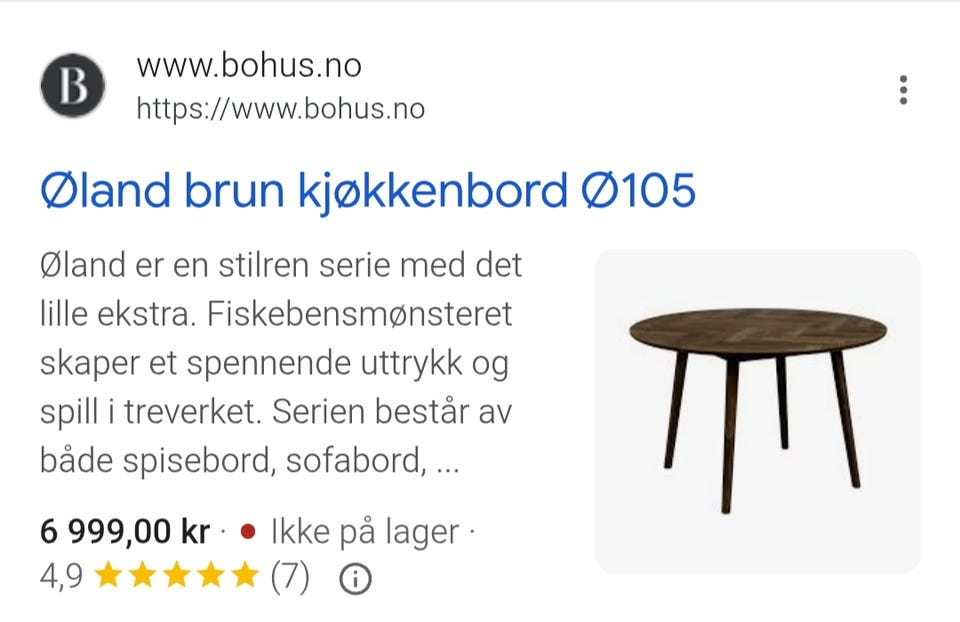This screenshot has height=622, width=960.
Task: Open the three-dot more options menu
Action: (903, 90)
